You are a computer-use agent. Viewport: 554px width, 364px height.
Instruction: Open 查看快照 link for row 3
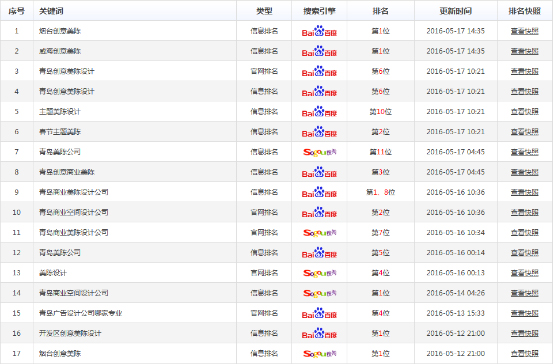point(525,71)
